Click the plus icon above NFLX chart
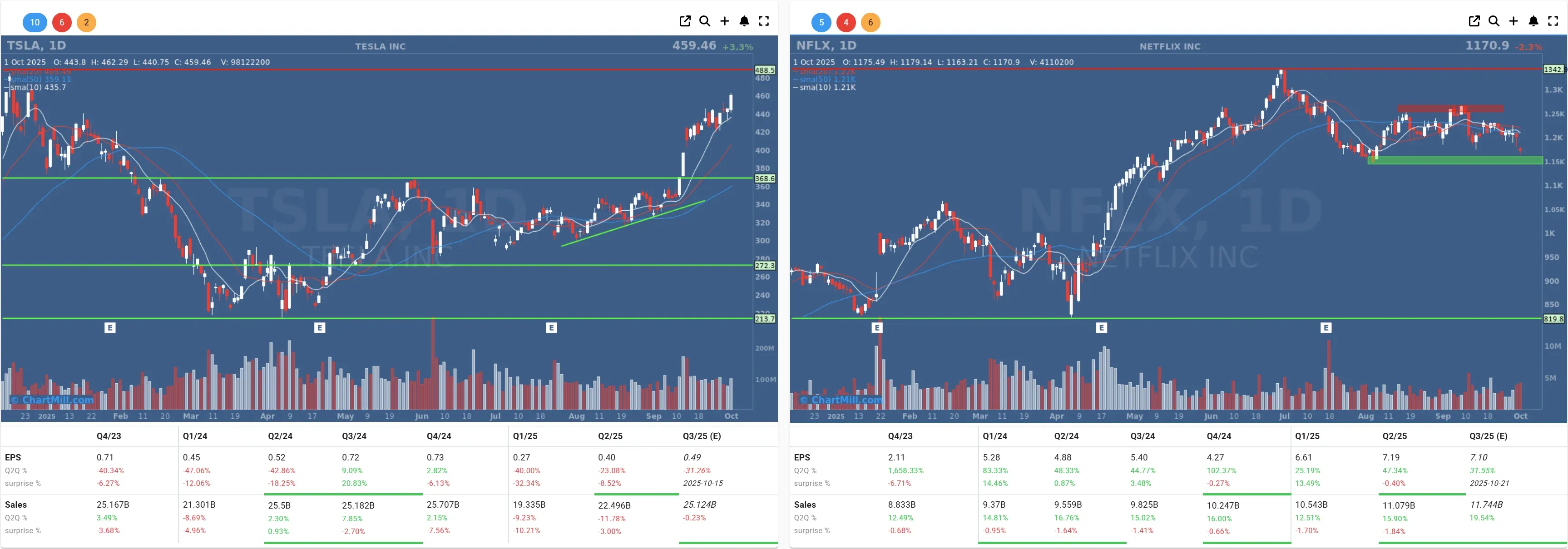The image size is (1568, 549). [x=1513, y=21]
